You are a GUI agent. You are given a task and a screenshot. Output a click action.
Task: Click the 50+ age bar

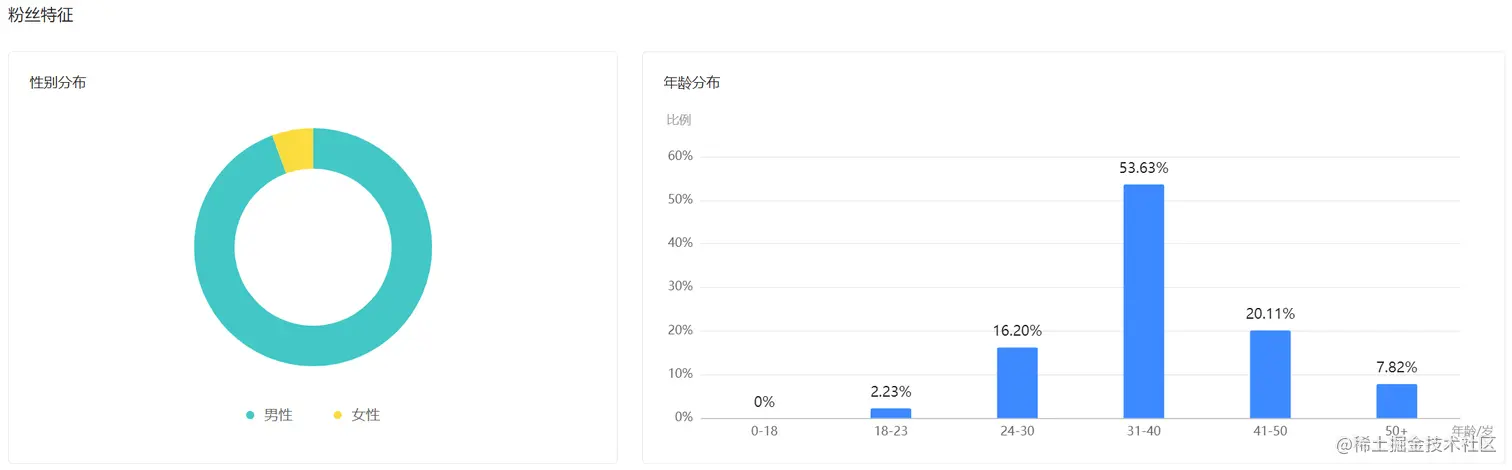1397,401
